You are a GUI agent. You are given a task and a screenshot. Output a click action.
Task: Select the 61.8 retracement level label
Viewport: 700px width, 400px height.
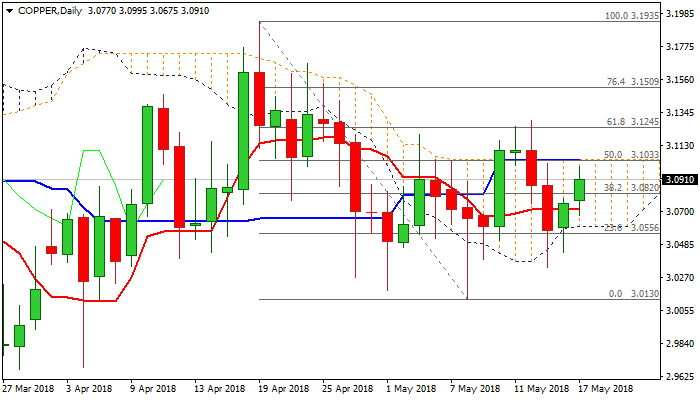click(x=629, y=121)
